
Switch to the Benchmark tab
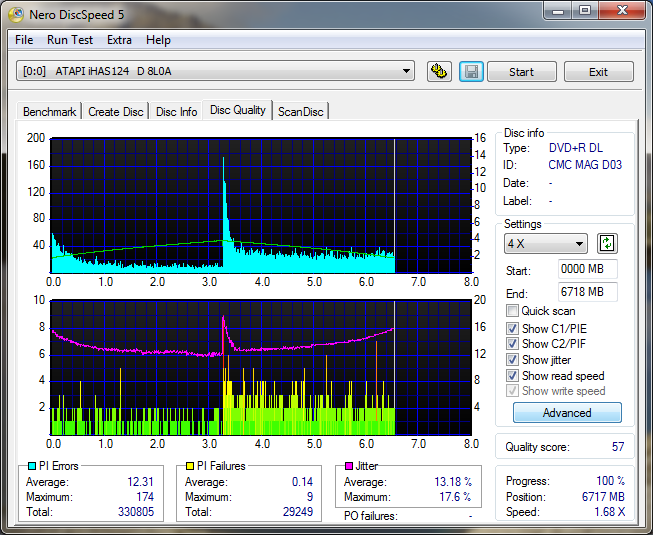pos(50,112)
